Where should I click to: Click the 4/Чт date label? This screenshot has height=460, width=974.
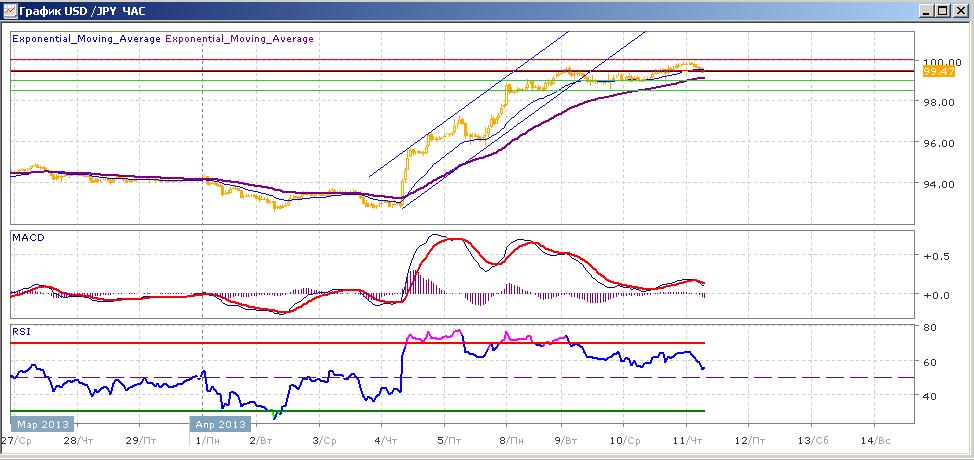pos(385,440)
